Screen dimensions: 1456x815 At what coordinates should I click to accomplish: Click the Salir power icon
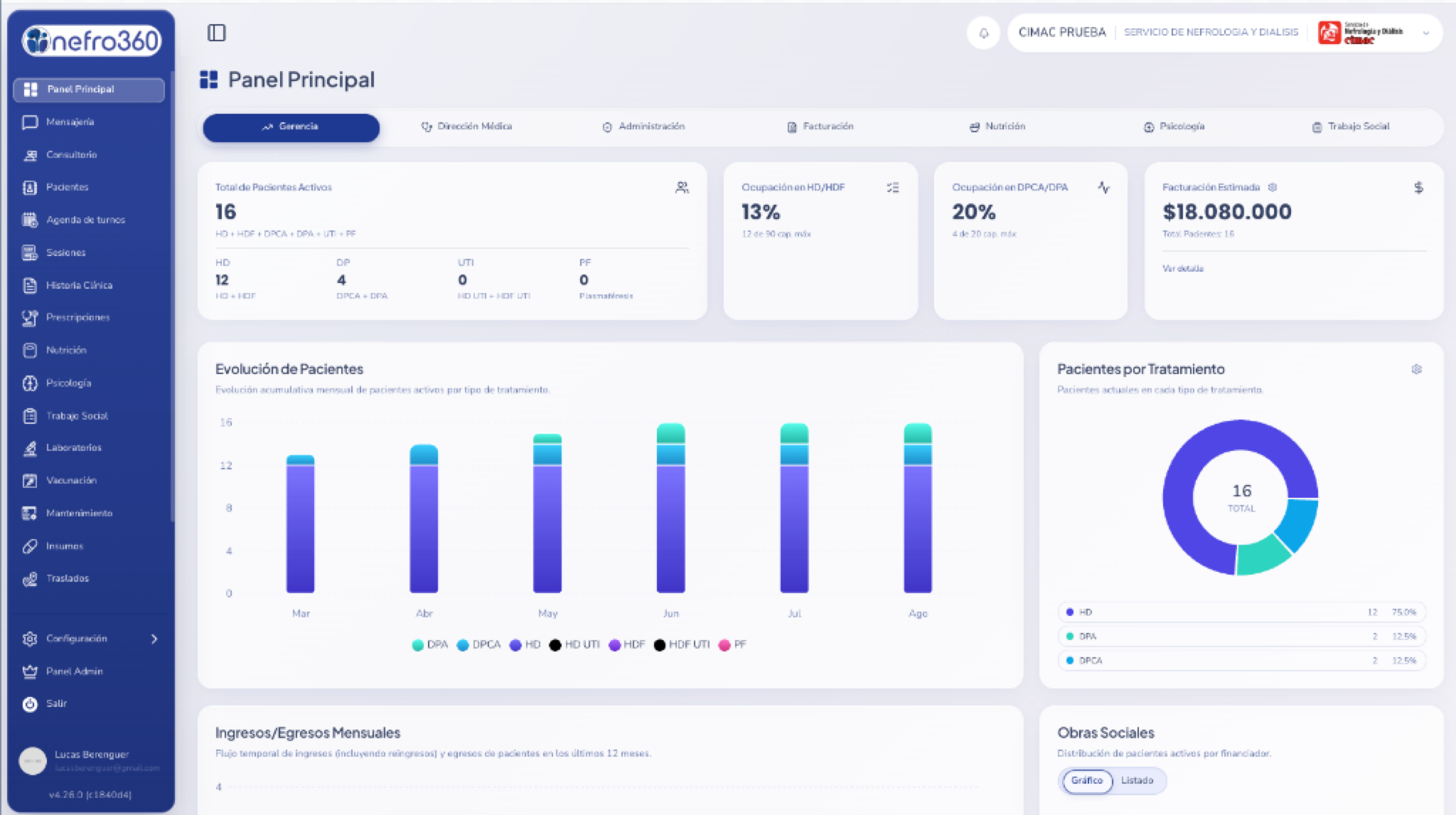tap(30, 704)
